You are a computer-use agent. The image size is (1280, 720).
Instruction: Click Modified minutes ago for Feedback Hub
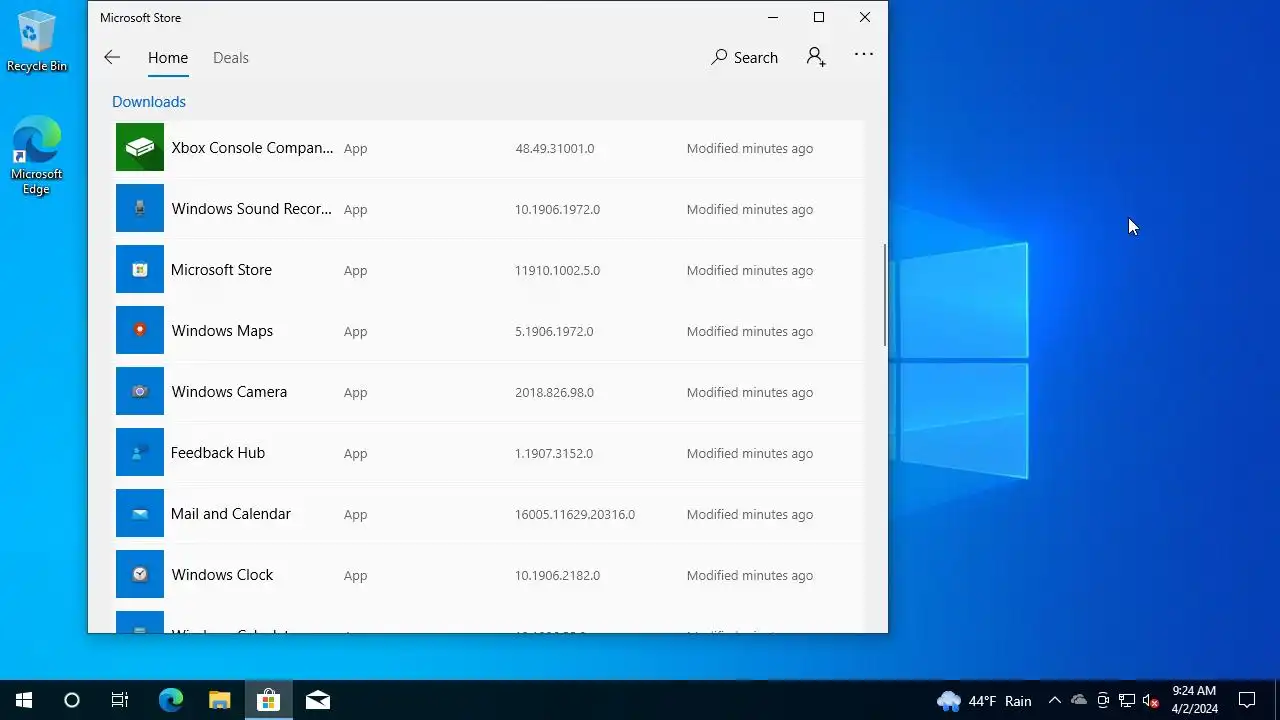(750, 454)
